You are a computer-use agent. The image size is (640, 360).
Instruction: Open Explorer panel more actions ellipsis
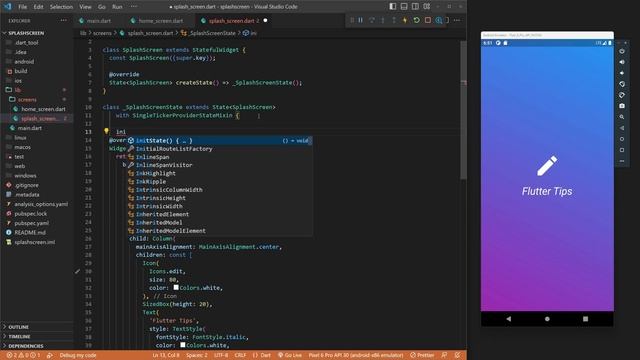64,20
